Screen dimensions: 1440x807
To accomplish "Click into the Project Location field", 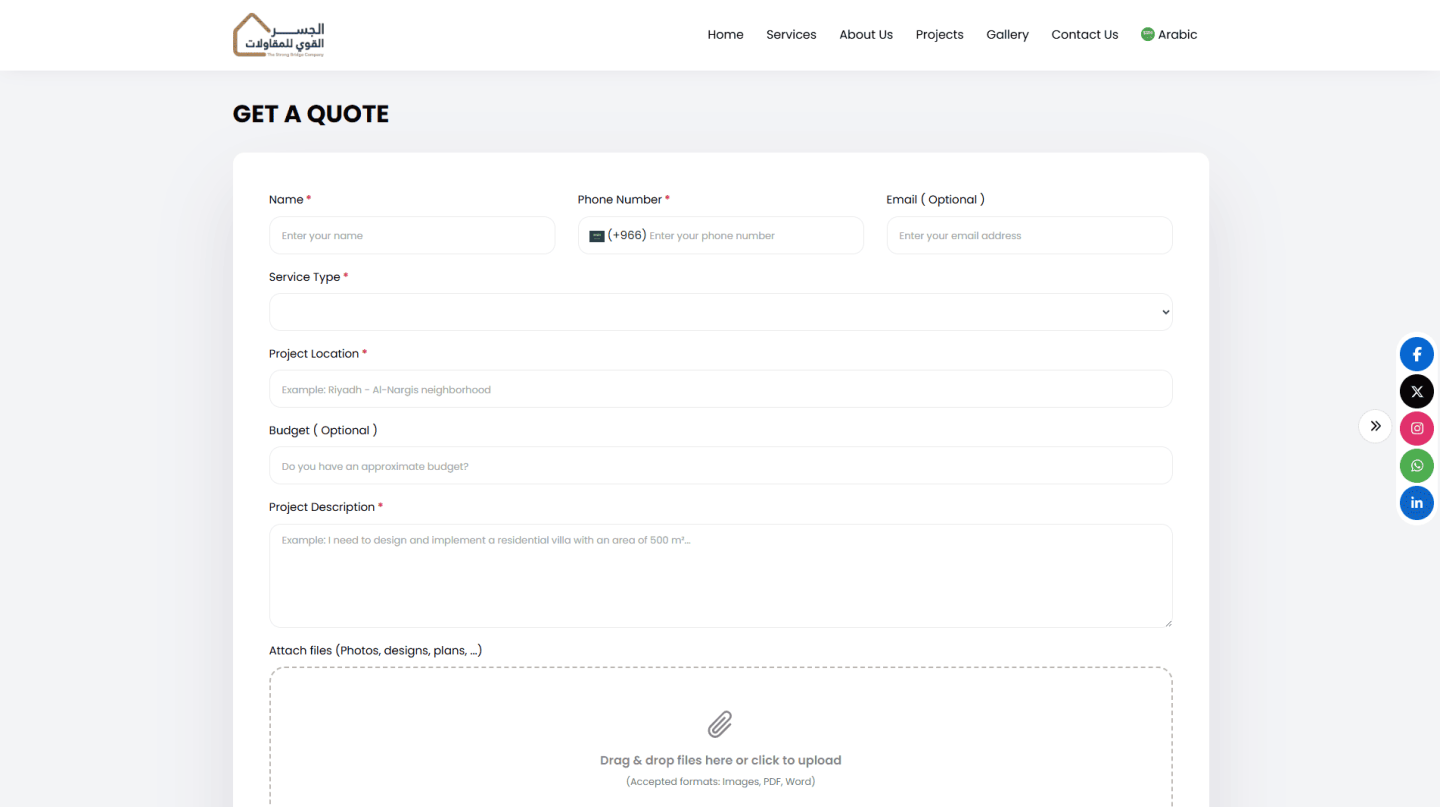I will click(x=720, y=389).
